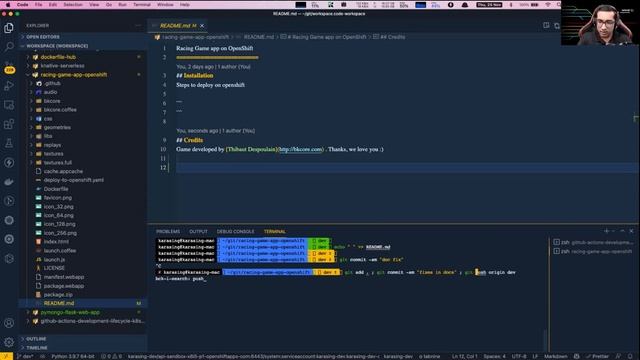
Task: Click the Python interpreter status item
Action: coord(73,356)
